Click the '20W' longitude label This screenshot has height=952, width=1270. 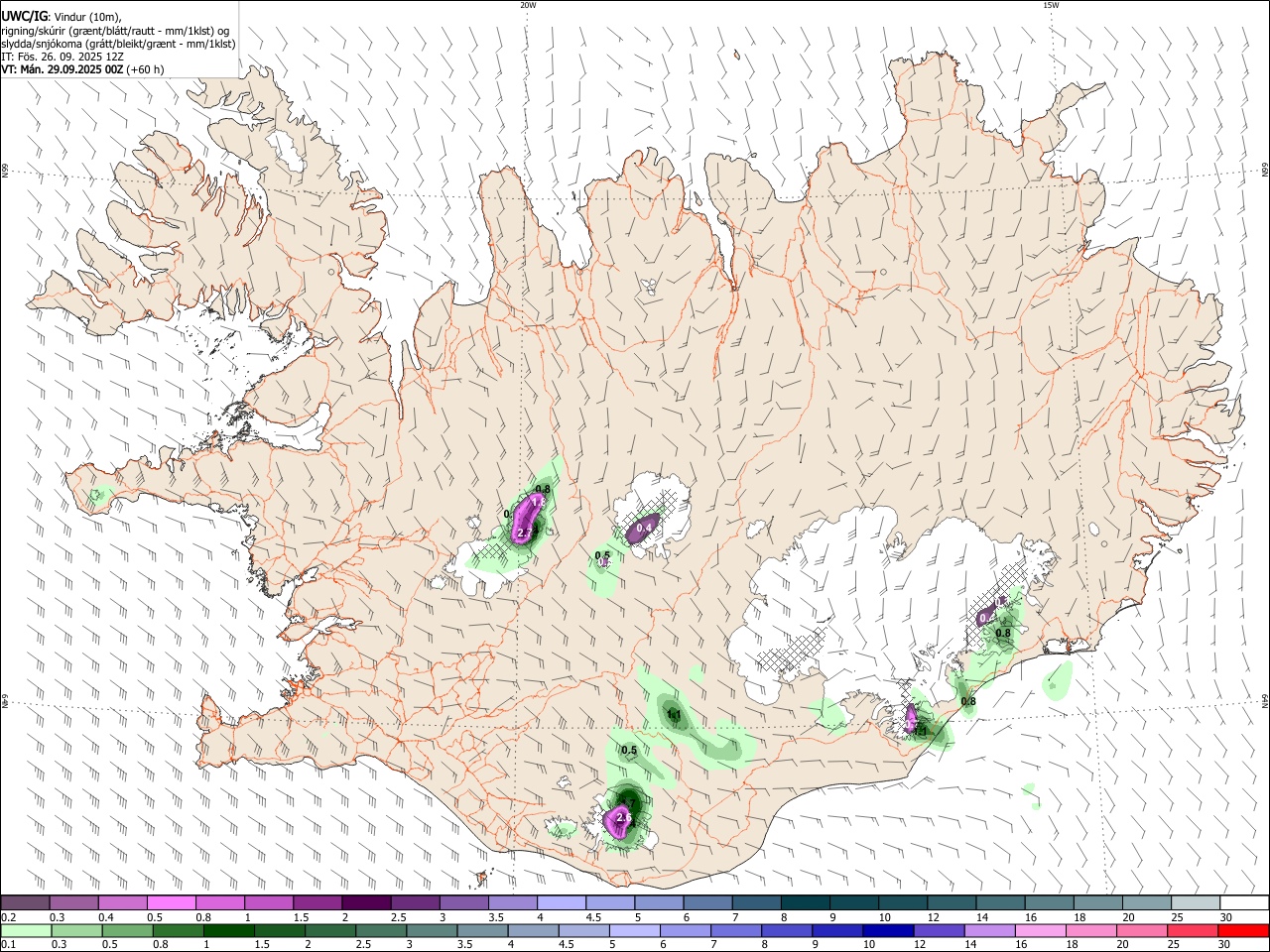tap(528, 5)
